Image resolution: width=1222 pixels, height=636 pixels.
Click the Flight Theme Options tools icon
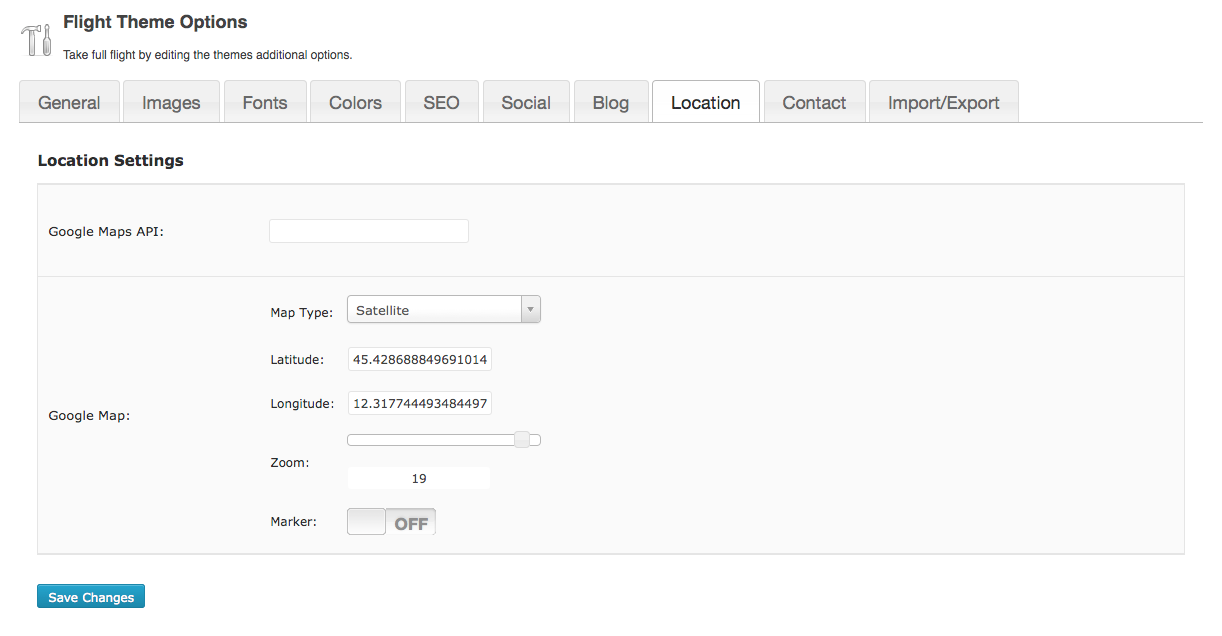coord(36,40)
